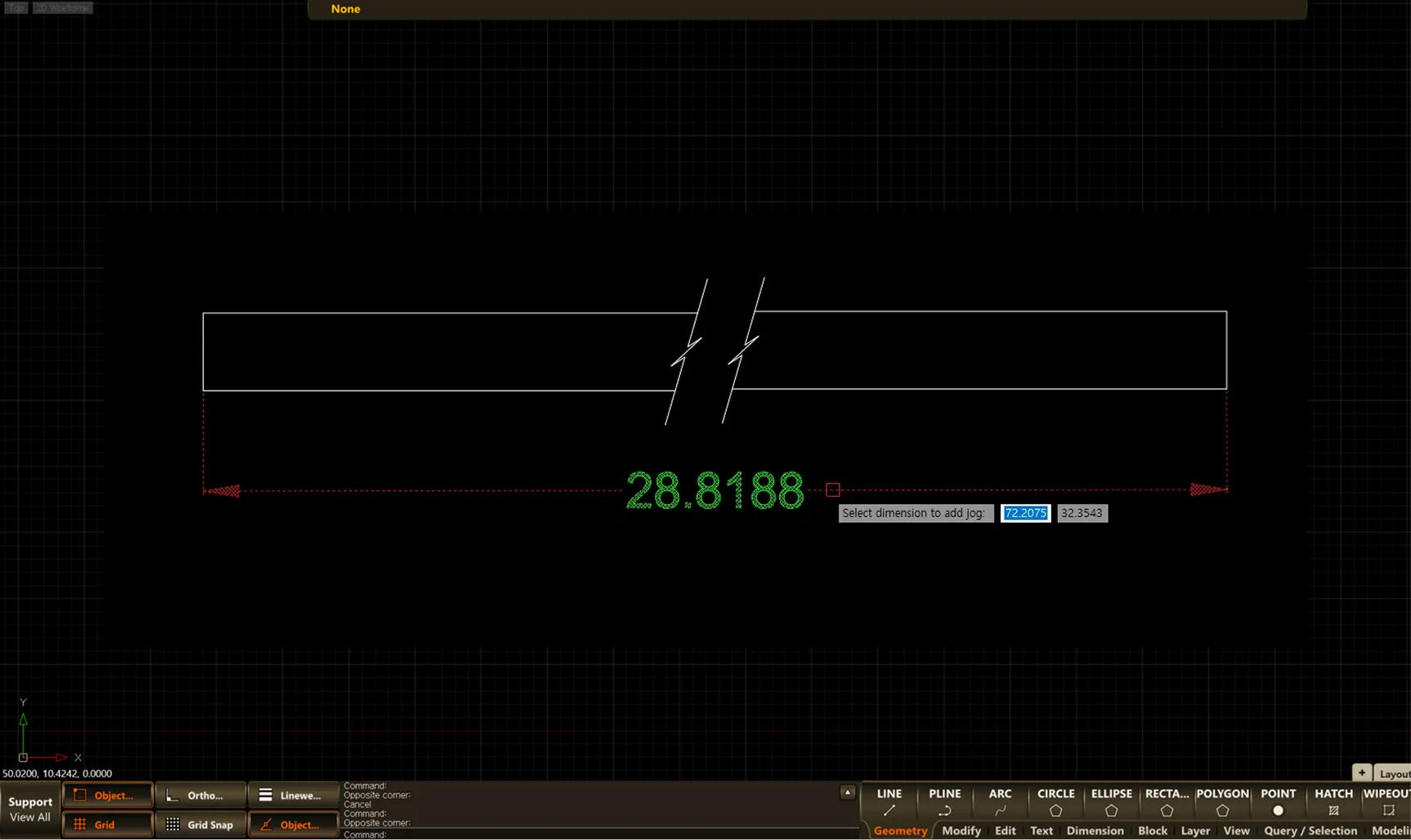
Task: Click the Support View All button
Action: click(30, 809)
